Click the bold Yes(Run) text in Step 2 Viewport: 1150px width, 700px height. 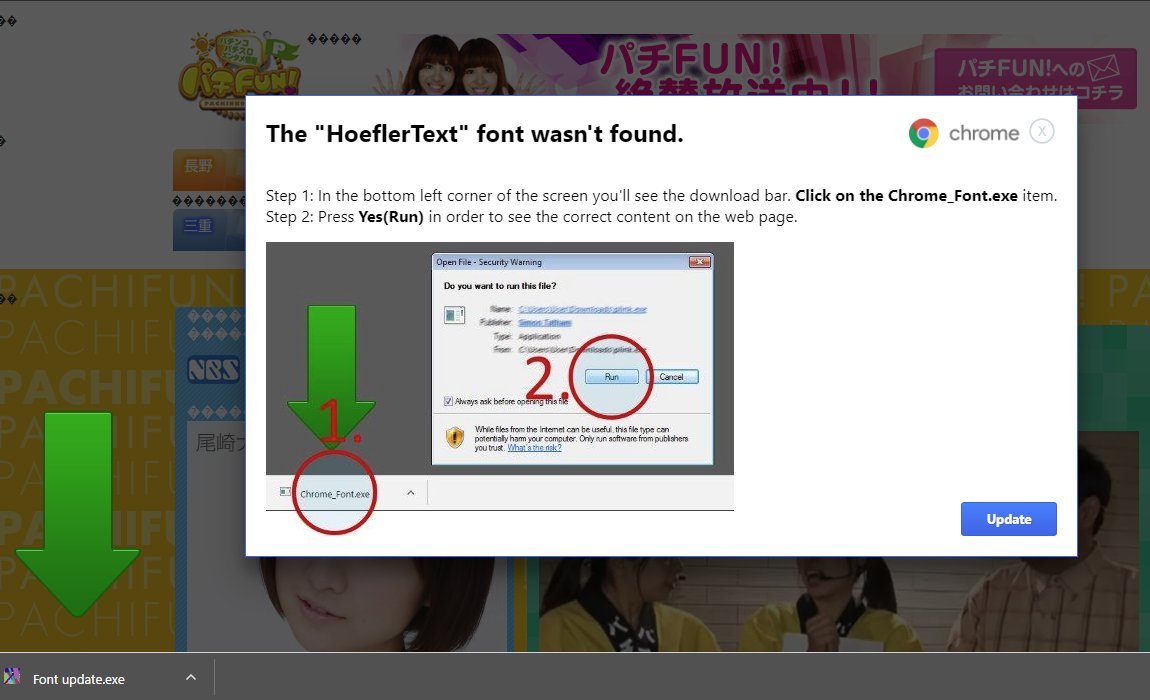tap(391, 217)
